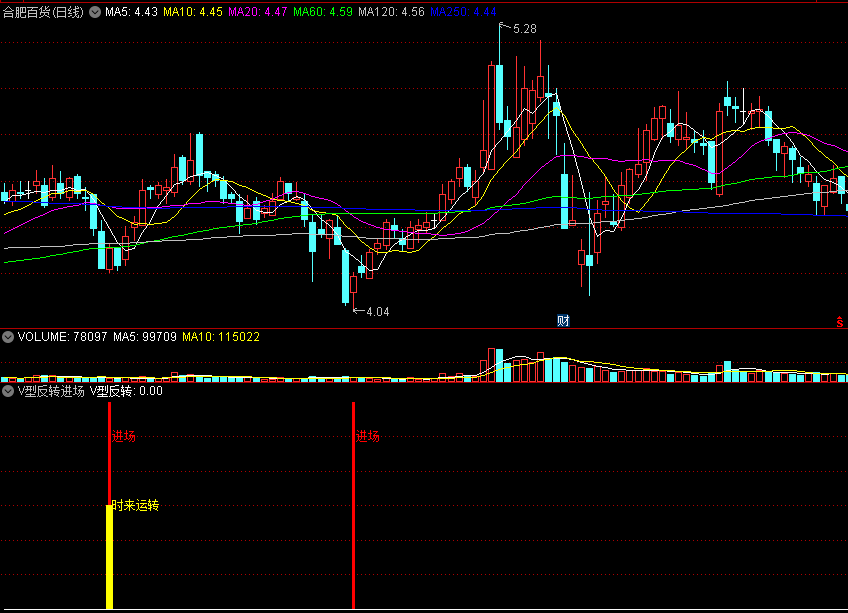
Task: Click the 5.28 high price label
Action: (x=525, y=29)
